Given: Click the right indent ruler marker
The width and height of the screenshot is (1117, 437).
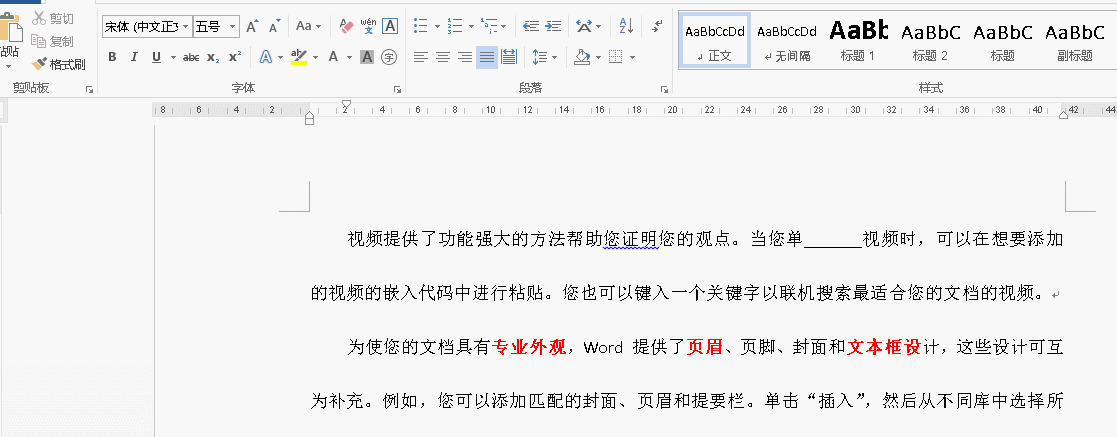Looking at the screenshot, I should [x=1063, y=114].
